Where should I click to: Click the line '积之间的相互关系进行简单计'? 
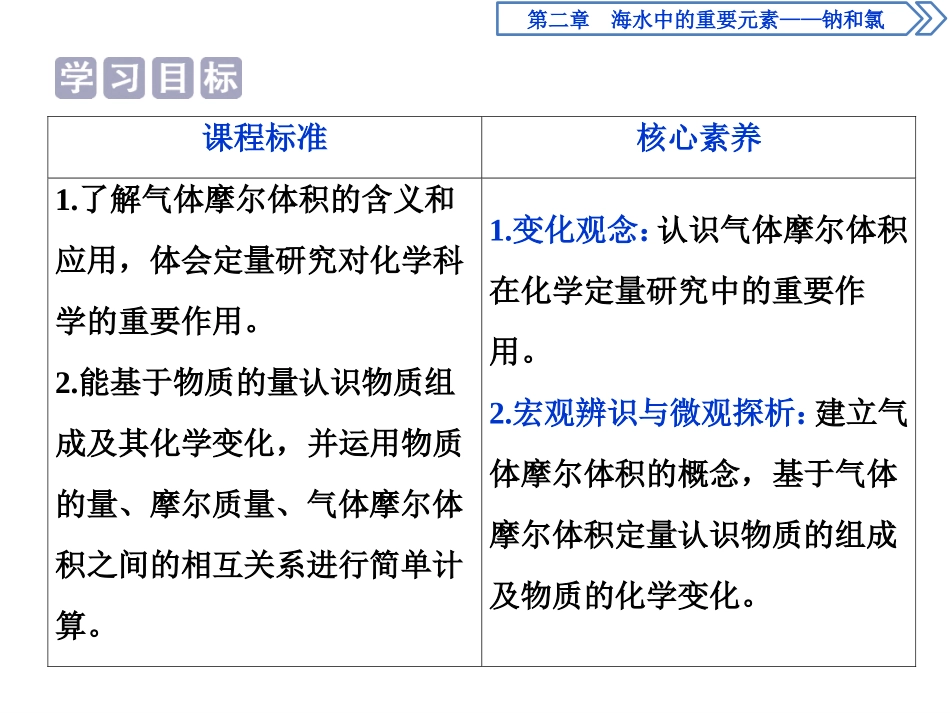coord(259,565)
